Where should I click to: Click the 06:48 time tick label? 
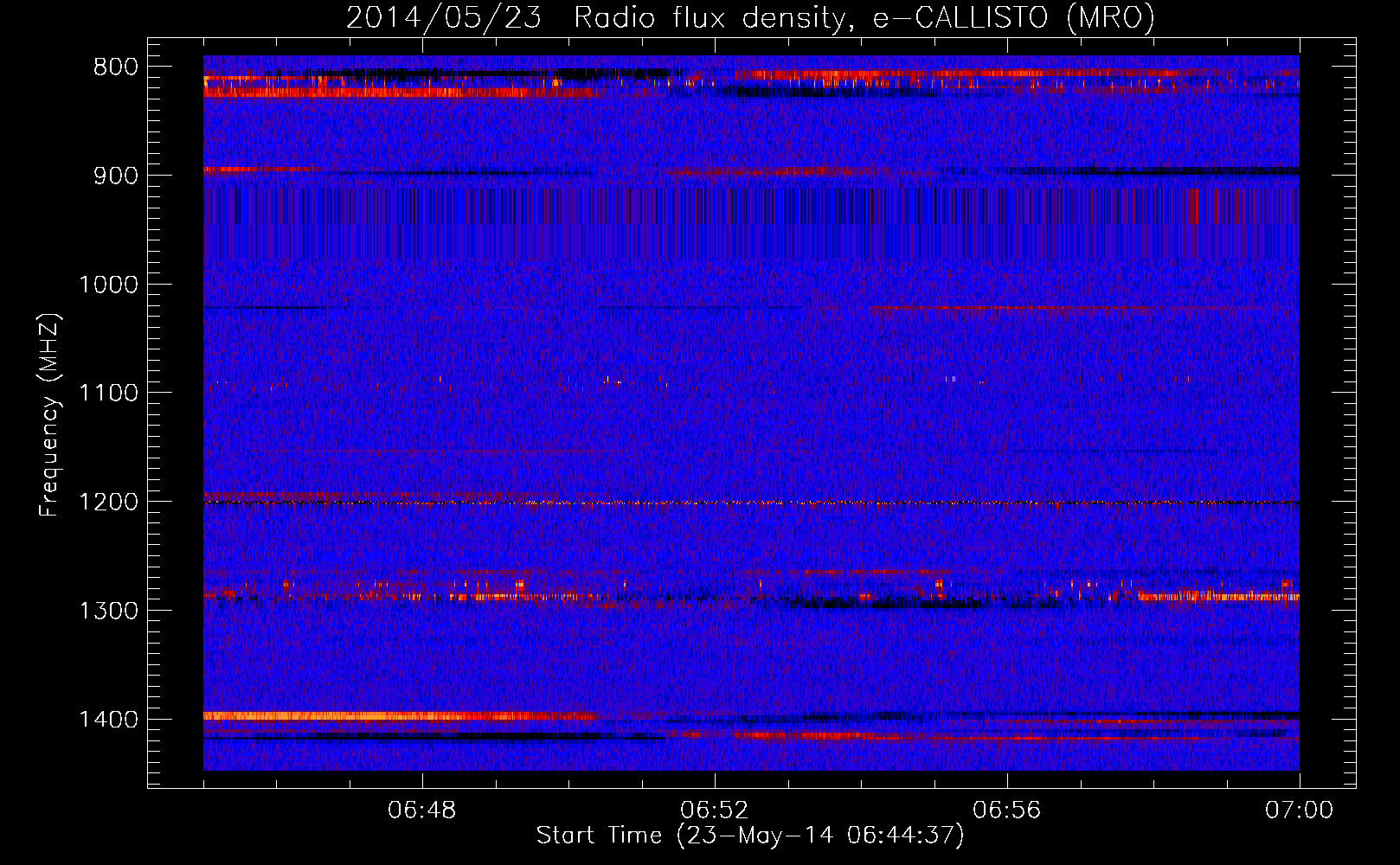[422, 811]
